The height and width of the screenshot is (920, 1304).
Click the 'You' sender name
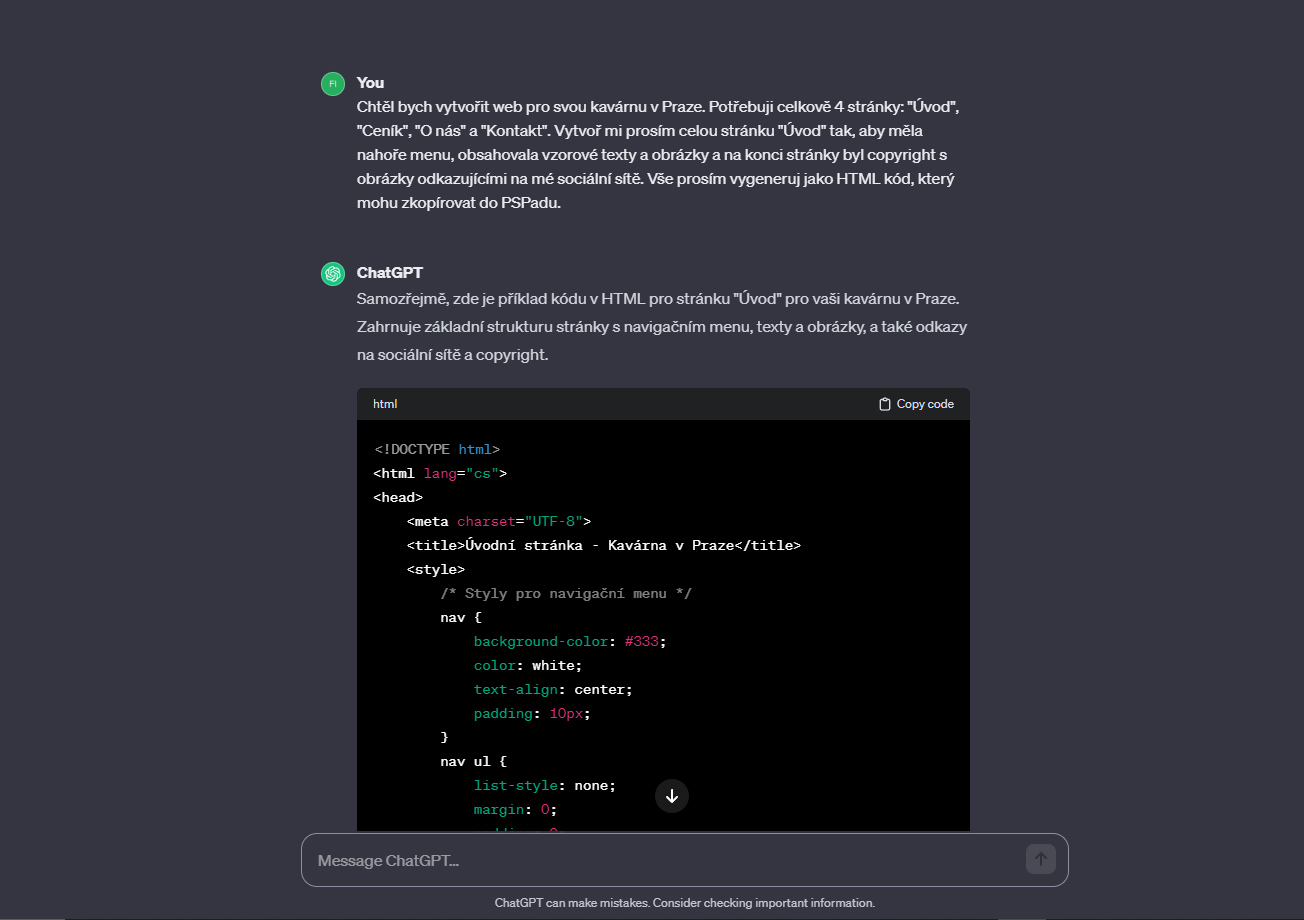pyautogui.click(x=370, y=82)
